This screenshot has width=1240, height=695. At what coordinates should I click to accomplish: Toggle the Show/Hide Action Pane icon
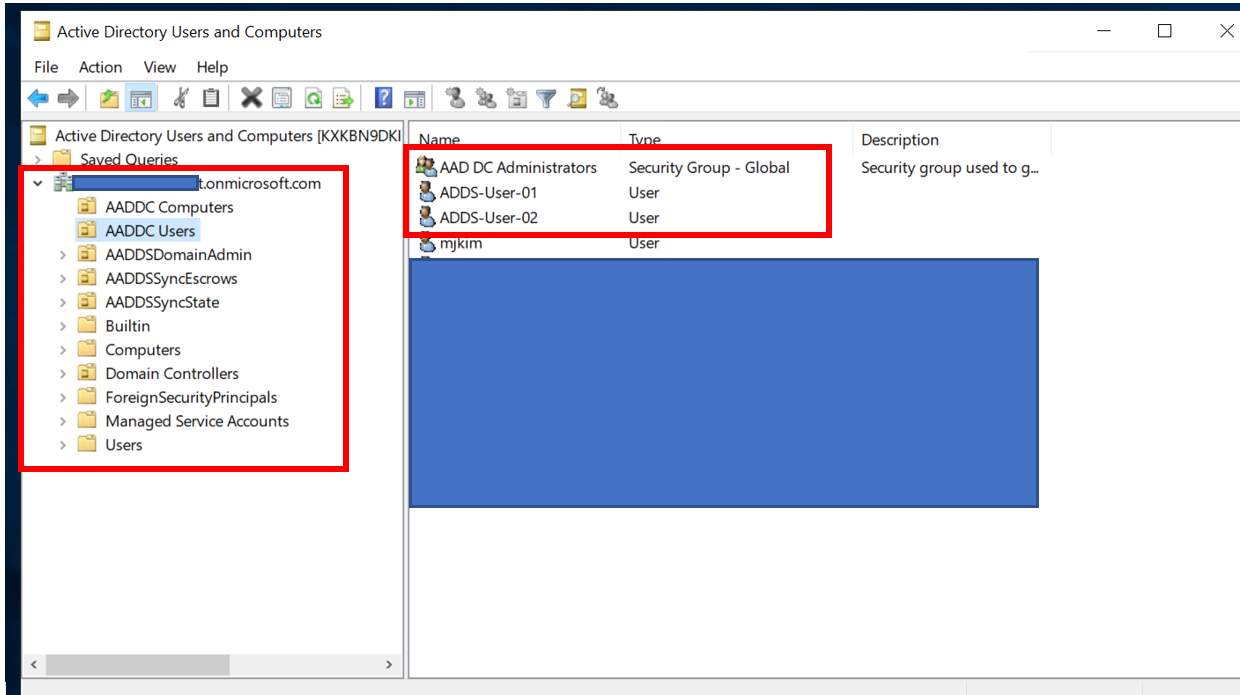tap(414, 98)
